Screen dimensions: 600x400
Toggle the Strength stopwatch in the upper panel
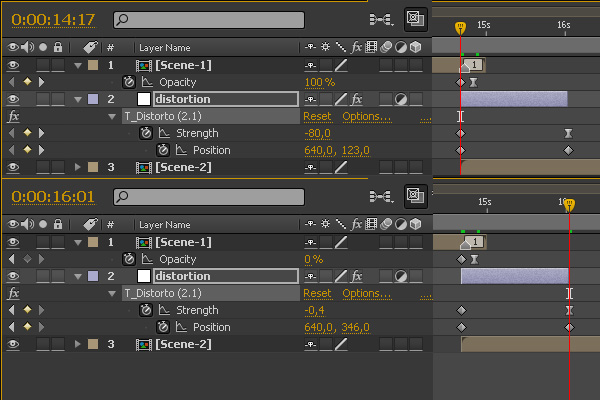[146, 133]
